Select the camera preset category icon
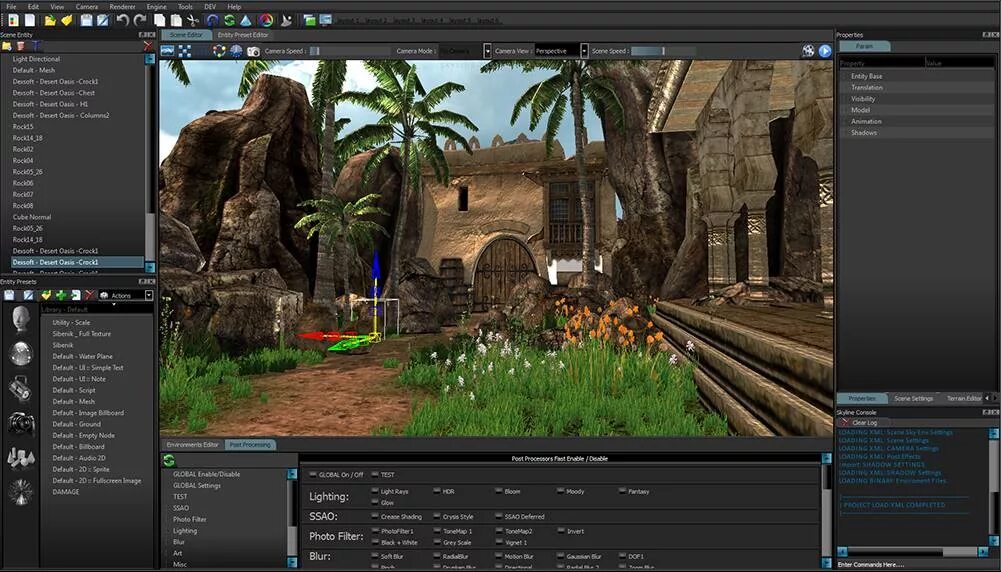Image resolution: width=1001 pixels, height=572 pixels. (20, 422)
